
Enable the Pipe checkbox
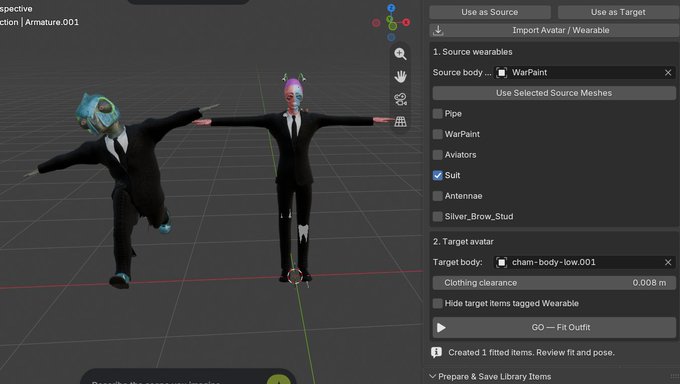pos(438,114)
